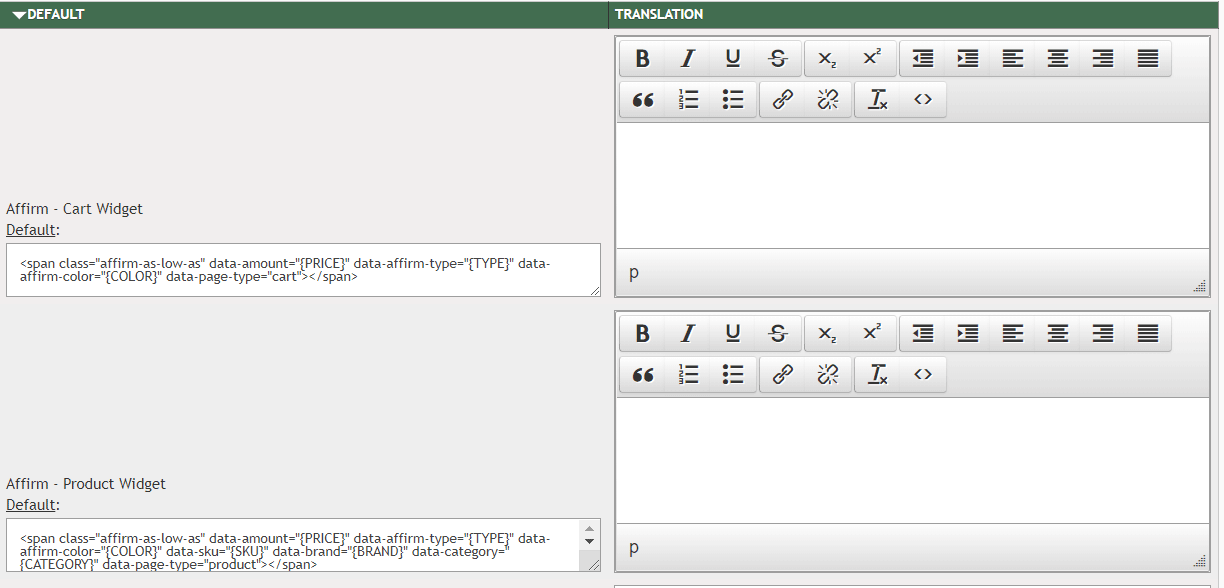Click the Product Widget textarea scroll-down arrow
1224x588 pixels.
[x=589, y=541]
